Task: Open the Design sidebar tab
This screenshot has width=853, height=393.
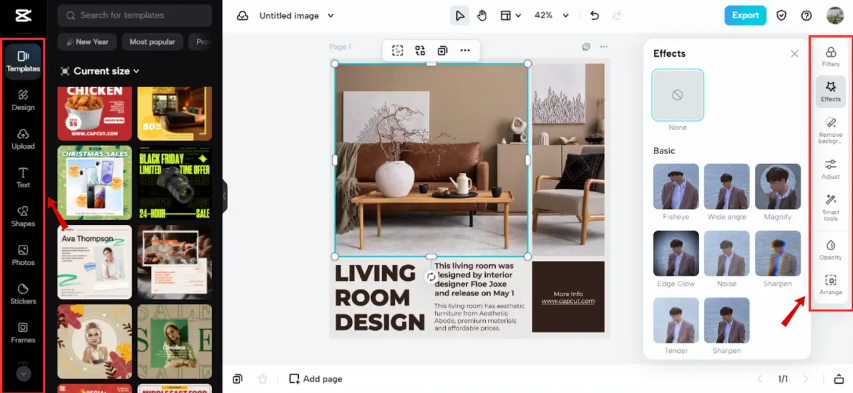Action: (x=23, y=101)
